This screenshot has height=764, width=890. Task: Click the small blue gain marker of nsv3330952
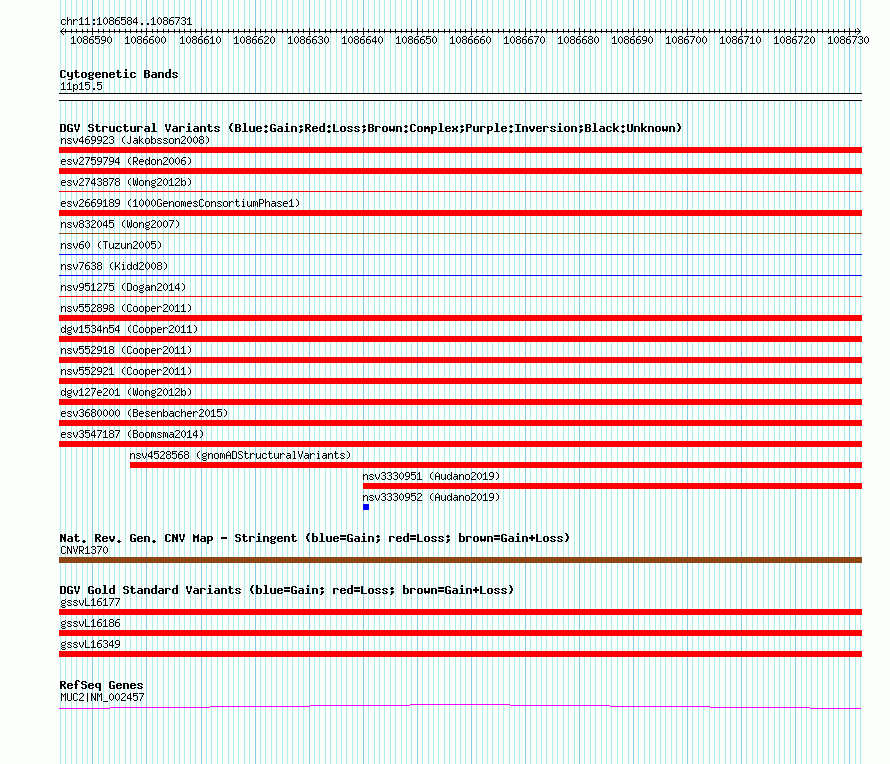coord(366,507)
